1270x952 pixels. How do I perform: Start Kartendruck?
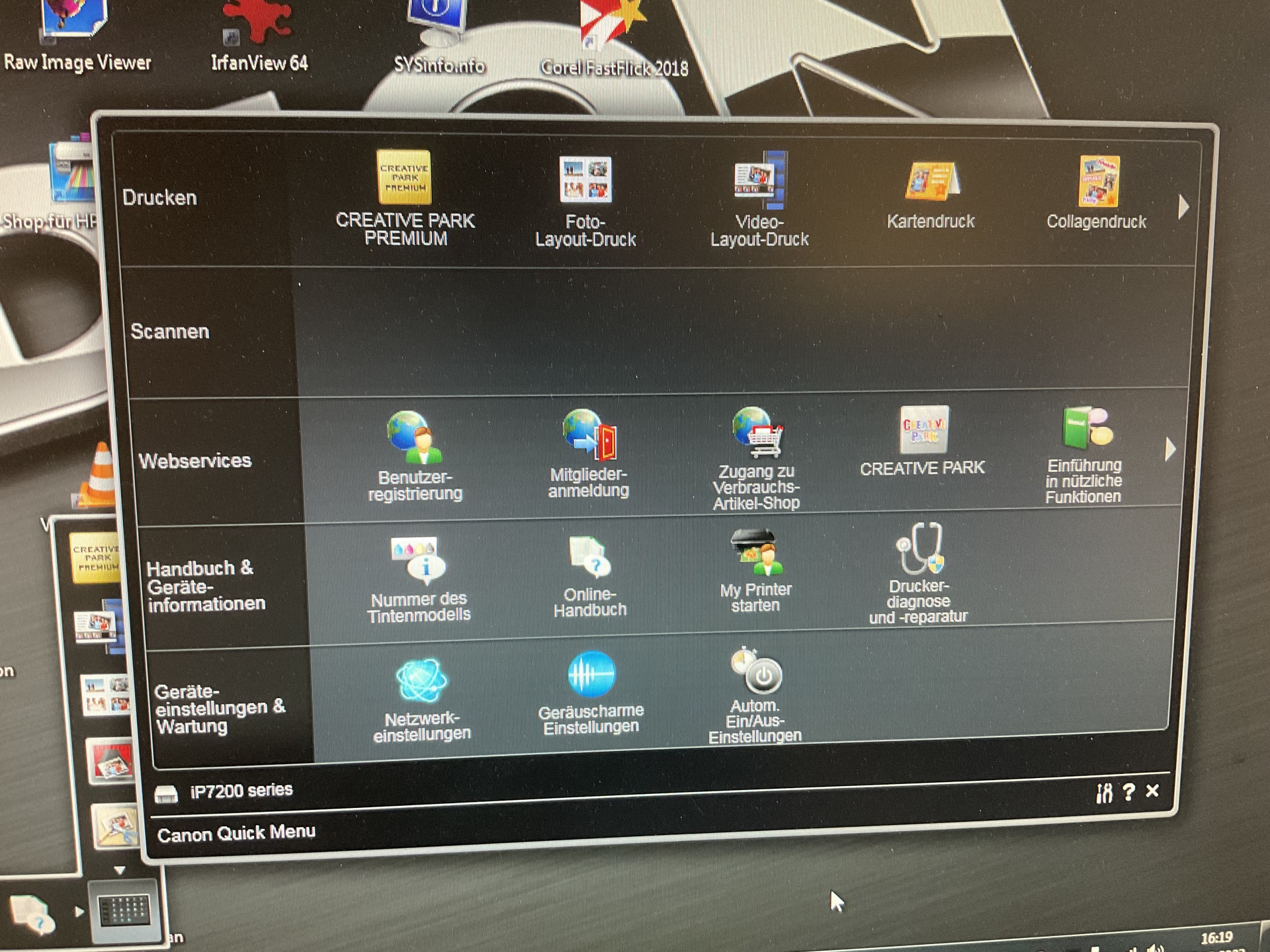[931, 182]
